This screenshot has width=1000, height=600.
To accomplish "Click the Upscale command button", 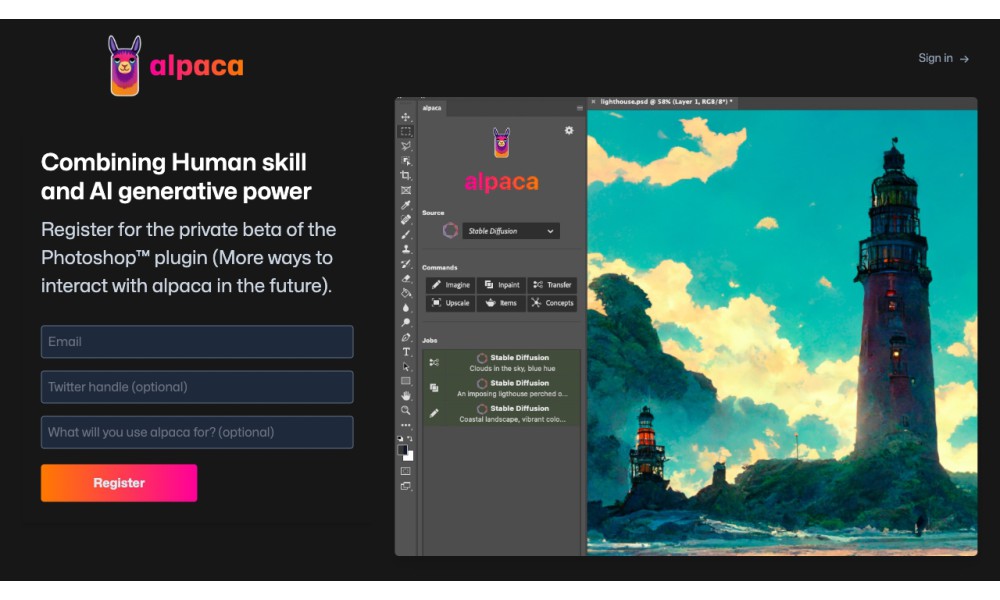I will pyautogui.click(x=451, y=303).
